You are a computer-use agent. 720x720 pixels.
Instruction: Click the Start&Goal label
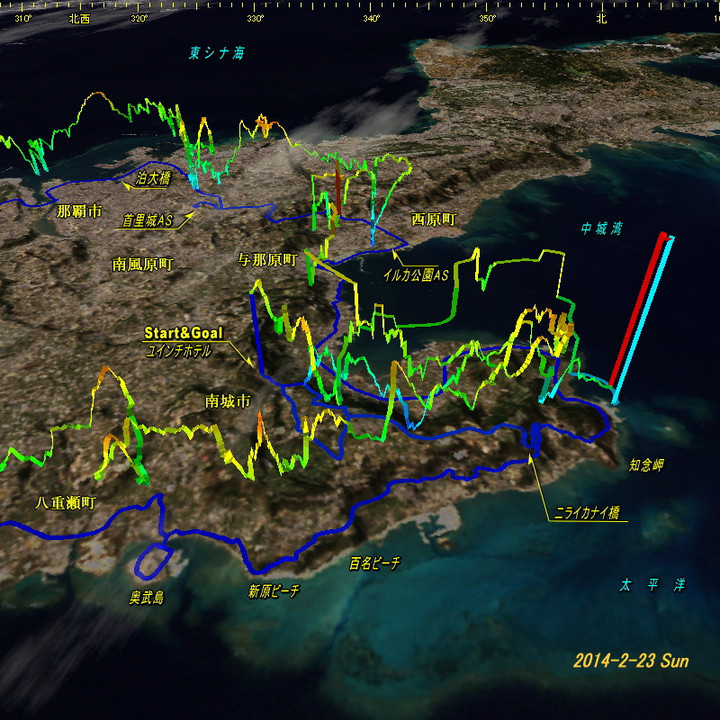tap(183, 333)
